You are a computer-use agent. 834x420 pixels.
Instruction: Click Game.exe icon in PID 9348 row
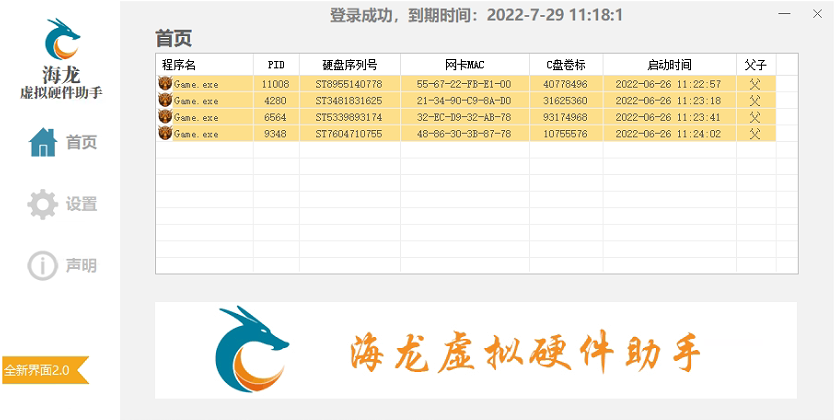165,133
